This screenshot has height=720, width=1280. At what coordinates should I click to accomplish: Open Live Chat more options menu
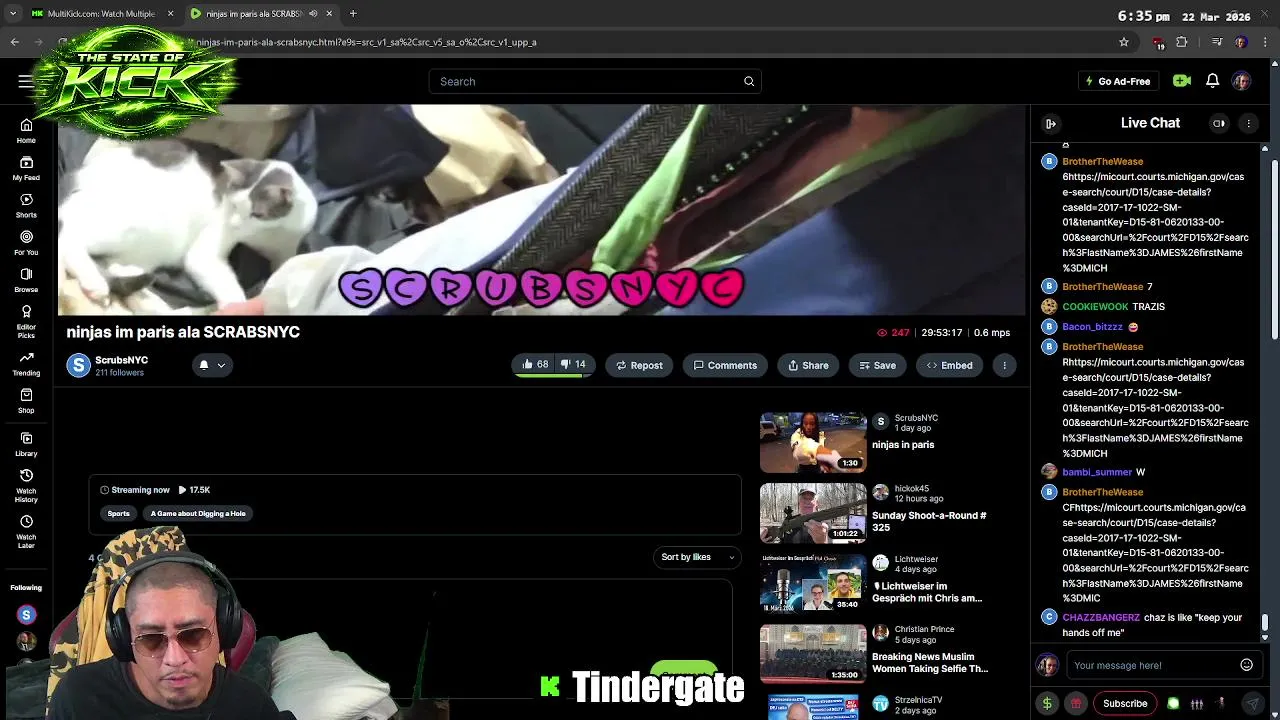(x=1248, y=123)
